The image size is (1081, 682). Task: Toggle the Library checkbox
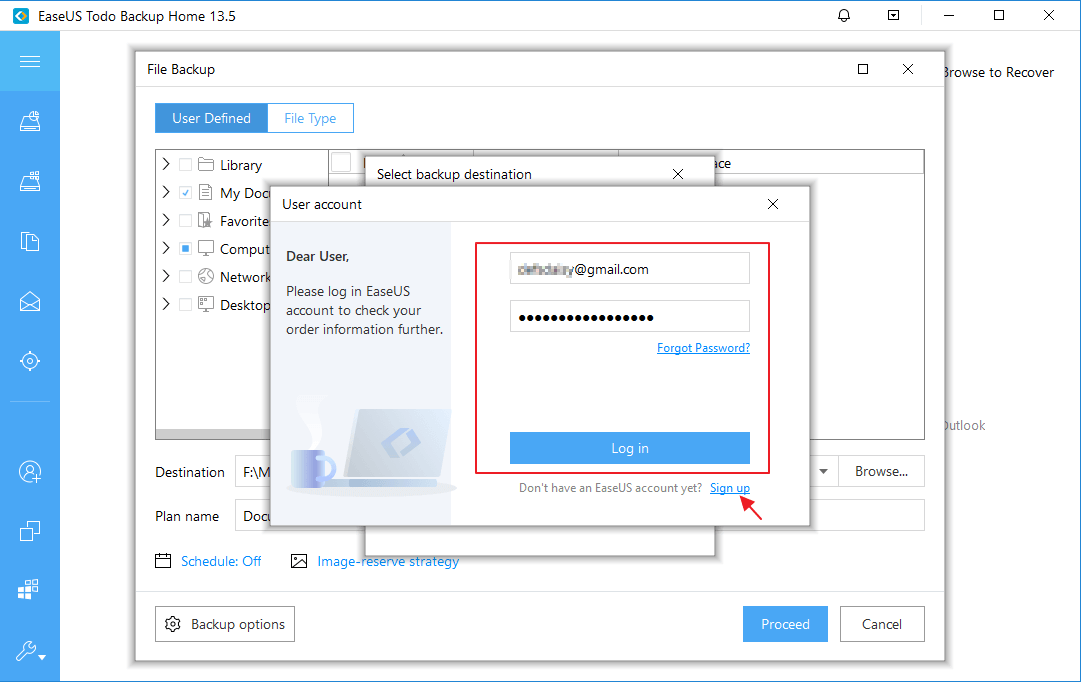pos(185,165)
